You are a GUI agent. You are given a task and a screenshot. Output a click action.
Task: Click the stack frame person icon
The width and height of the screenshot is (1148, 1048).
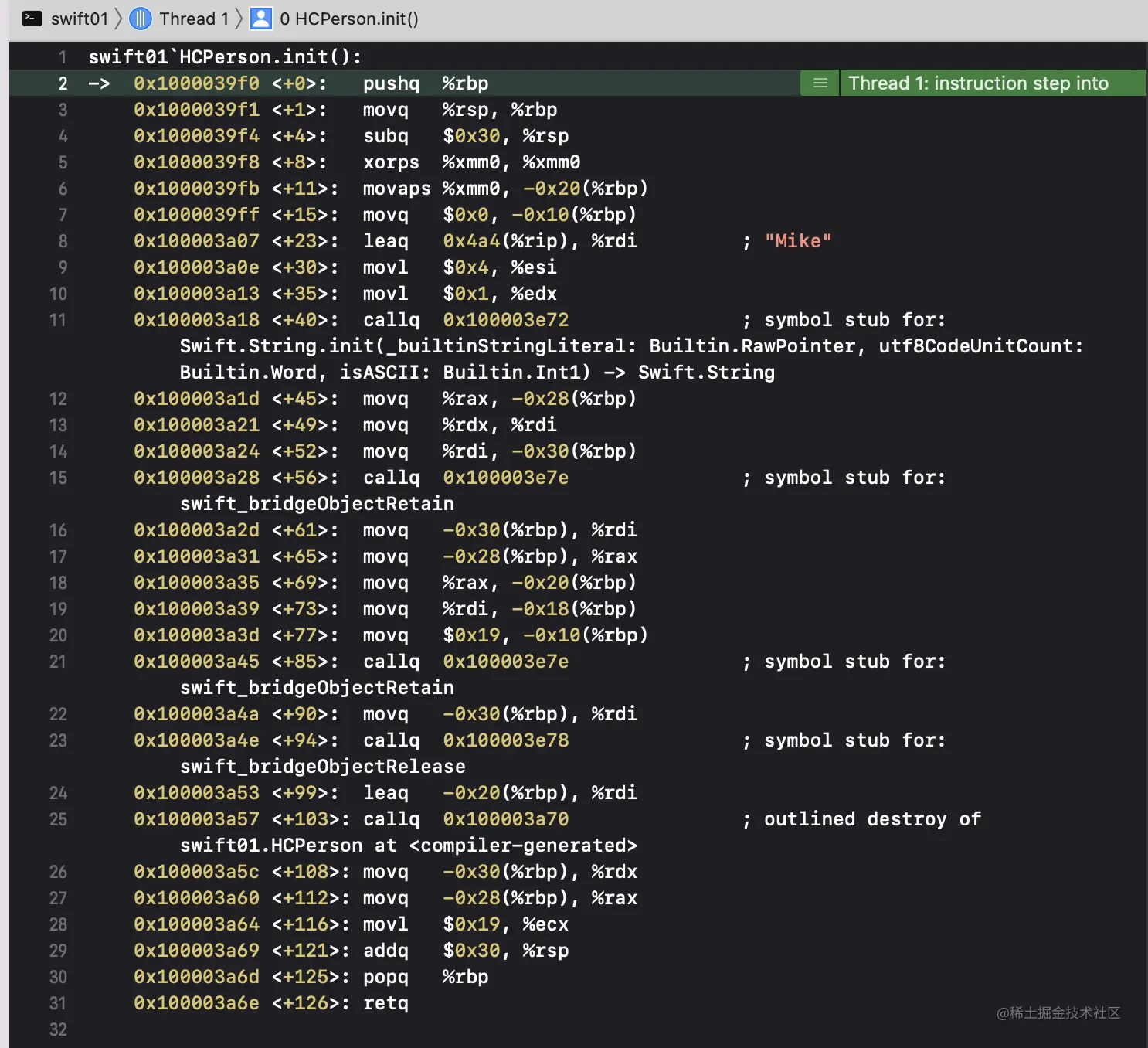click(x=262, y=19)
